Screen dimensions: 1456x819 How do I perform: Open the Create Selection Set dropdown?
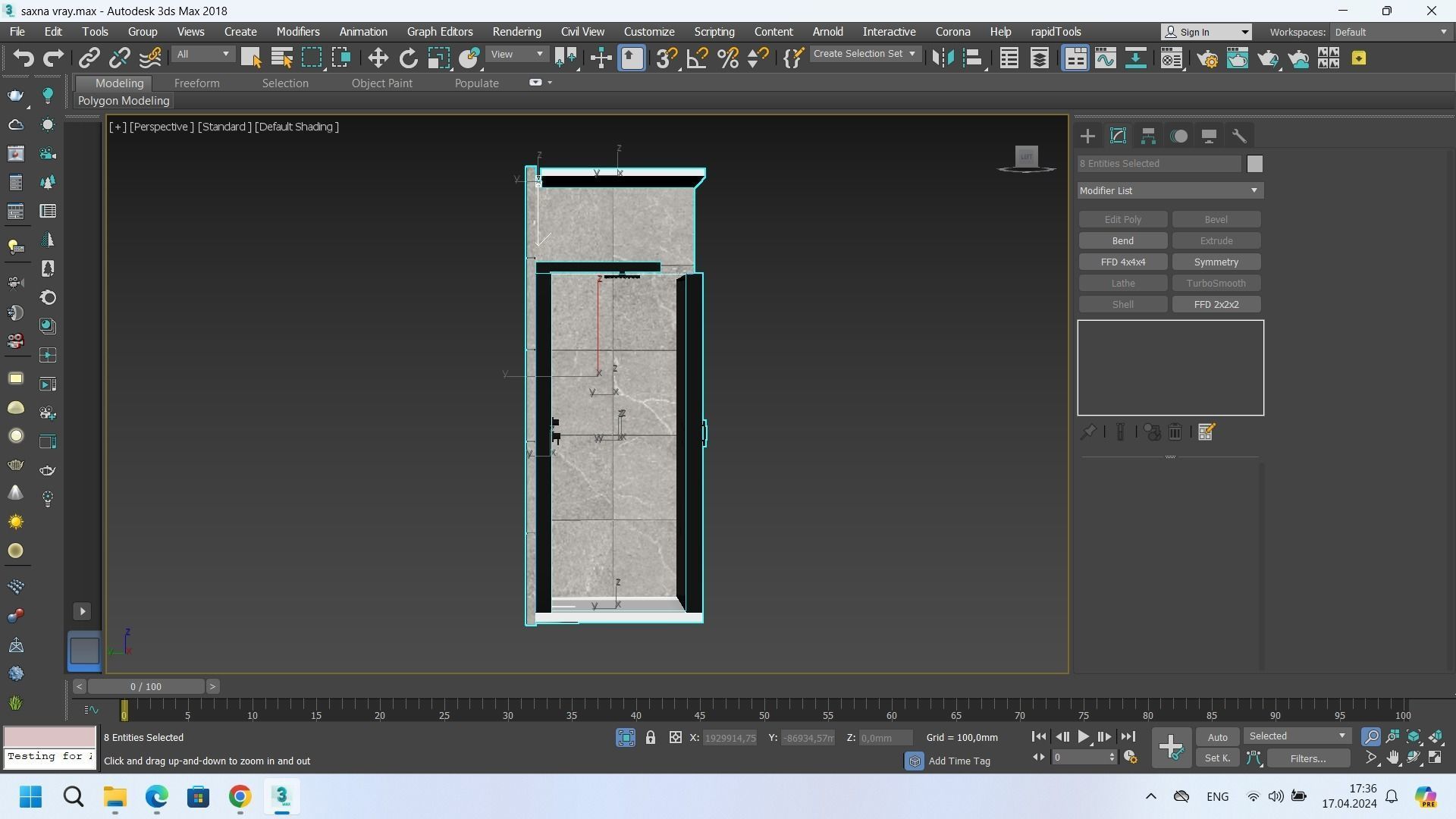pyautogui.click(x=864, y=54)
